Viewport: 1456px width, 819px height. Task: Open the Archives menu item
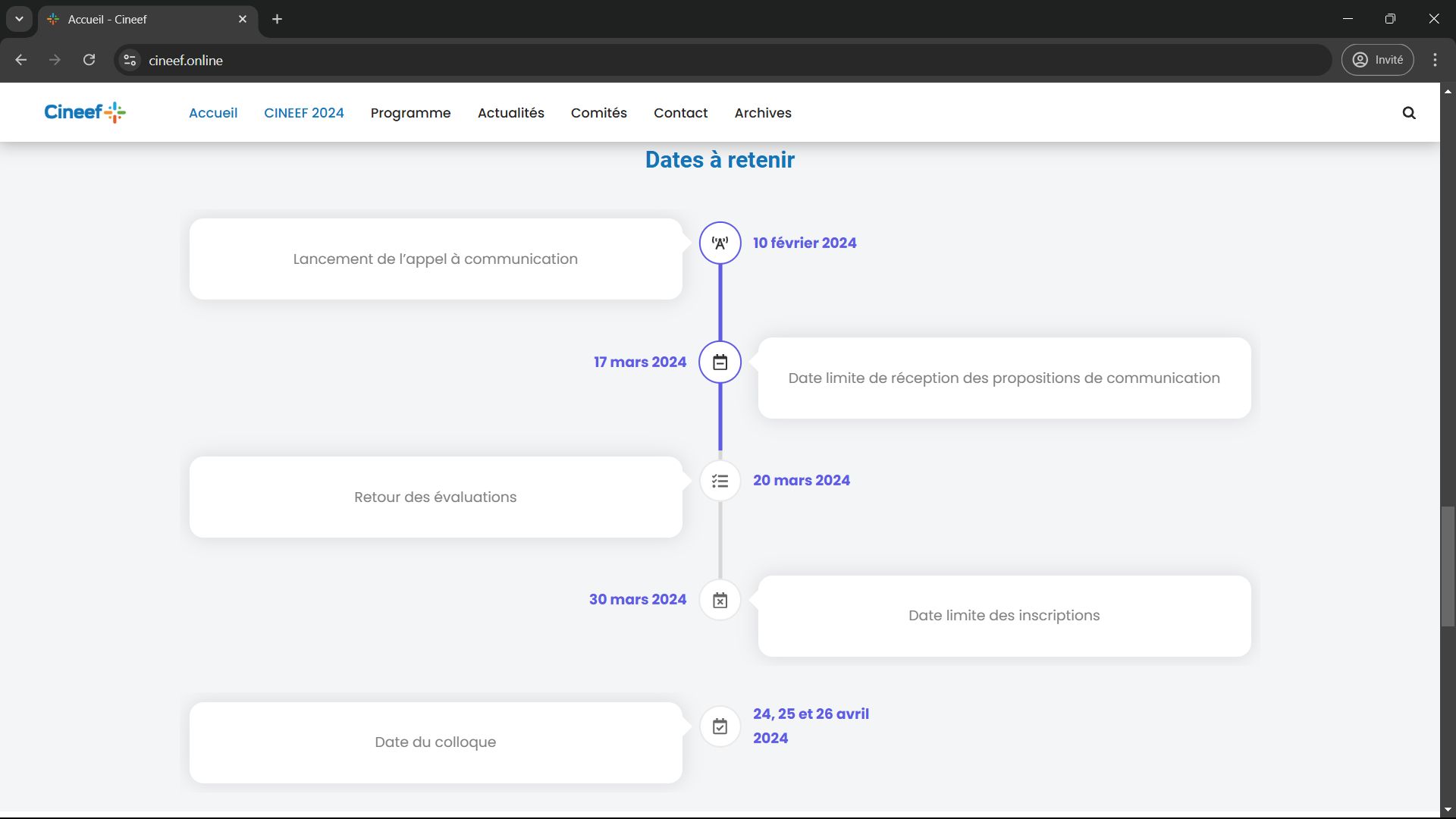click(x=763, y=113)
